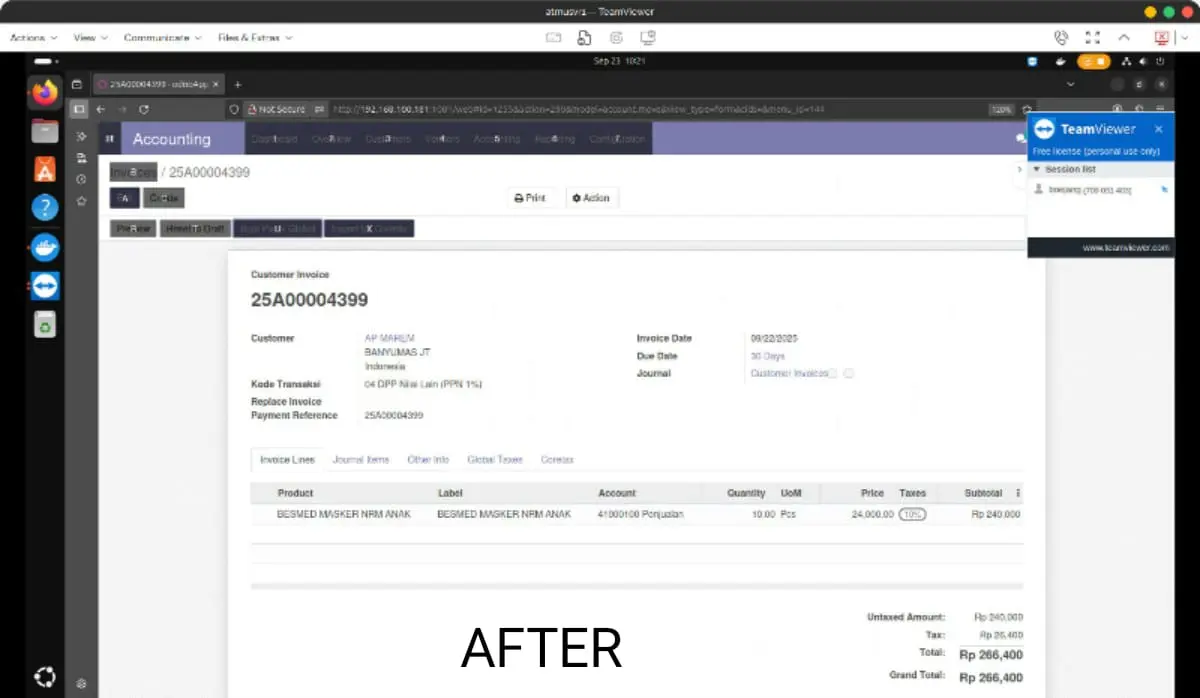
Task: Click the browser reload page icon
Action: coord(144,109)
